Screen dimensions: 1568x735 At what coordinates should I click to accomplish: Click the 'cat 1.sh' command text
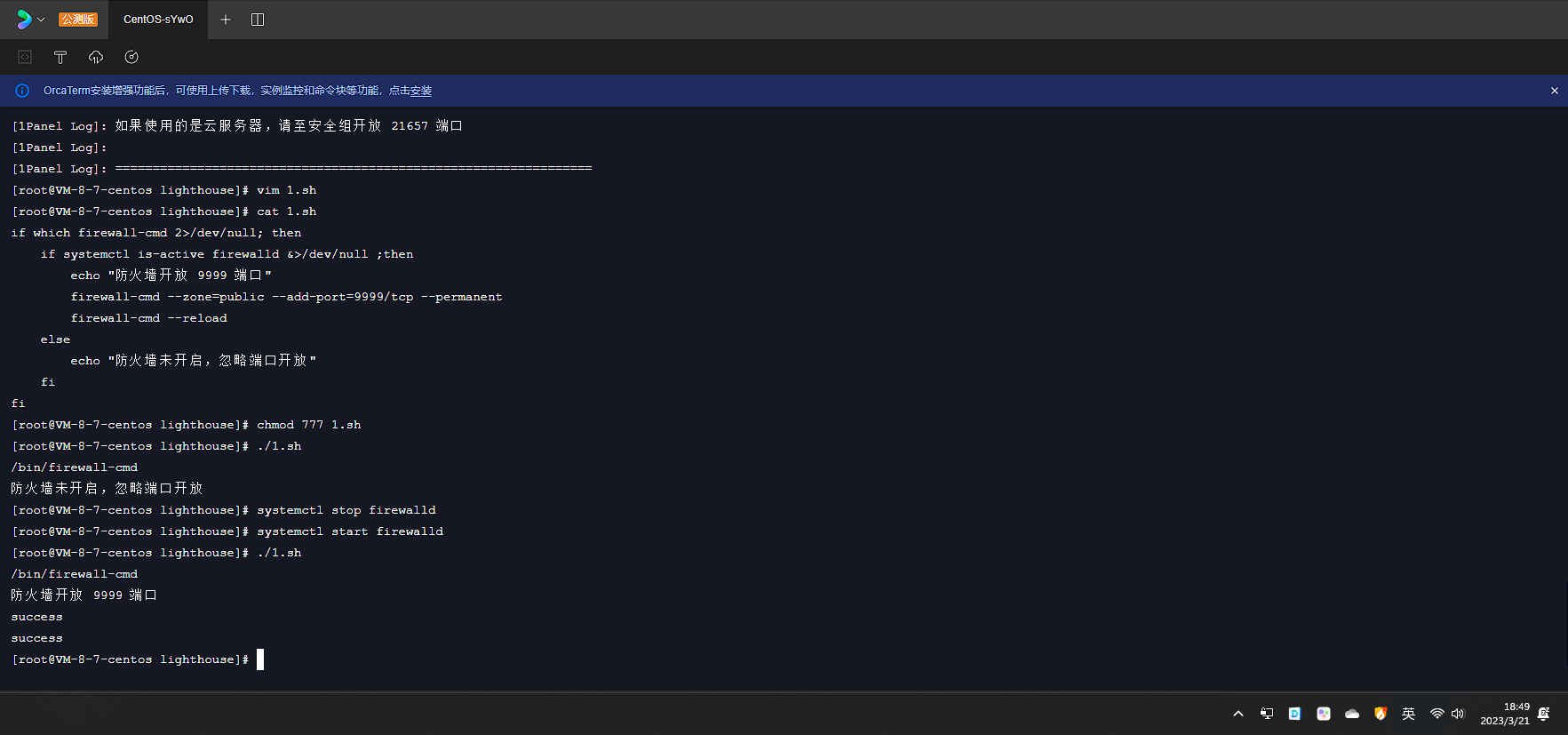(x=286, y=212)
